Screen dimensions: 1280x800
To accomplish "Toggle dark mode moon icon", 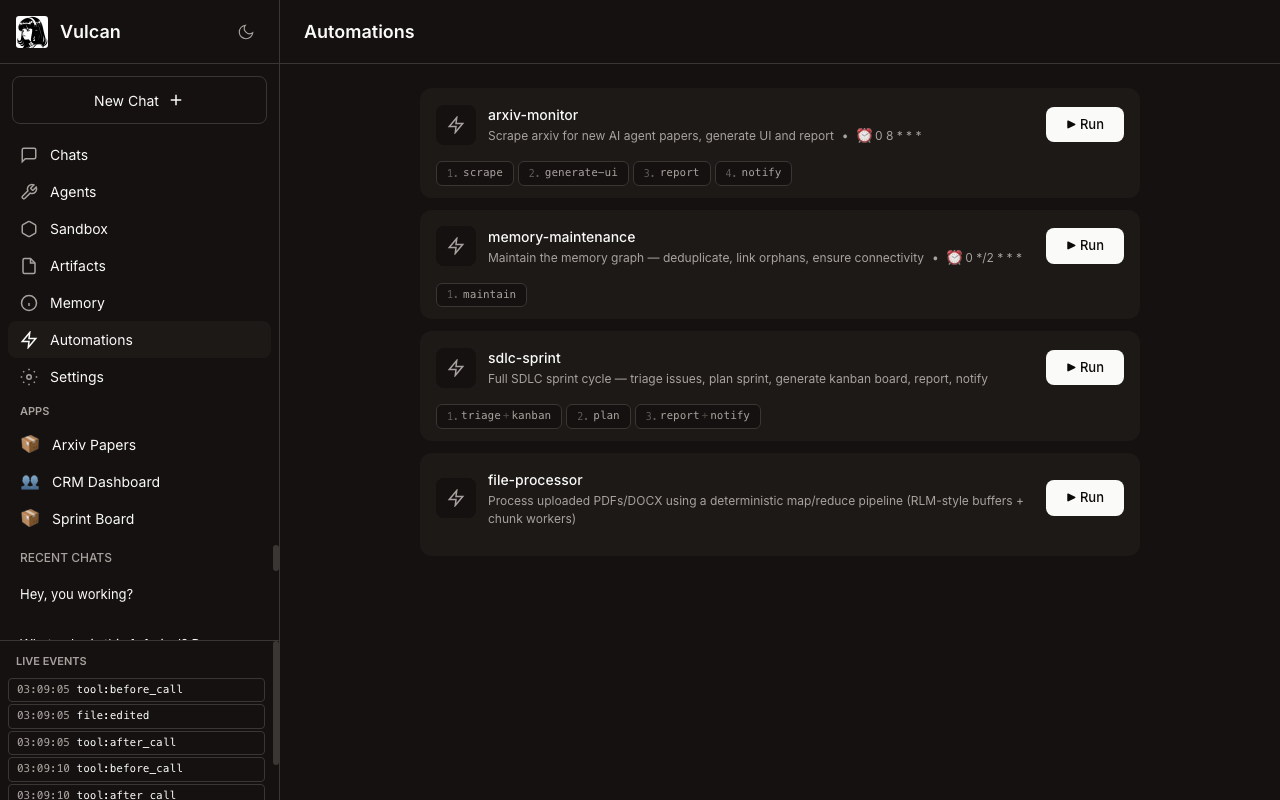I will [x=246, y=32].
